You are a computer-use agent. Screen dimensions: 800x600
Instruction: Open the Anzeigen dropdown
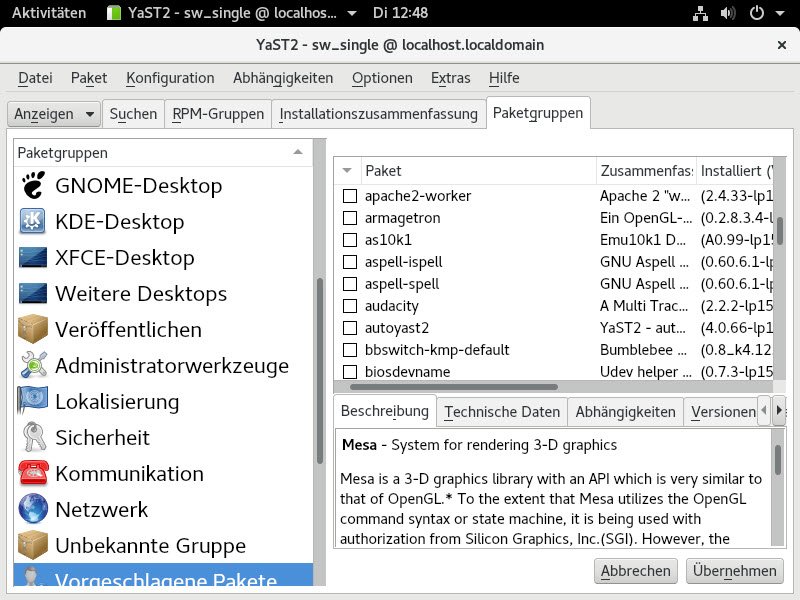(54, 114)
